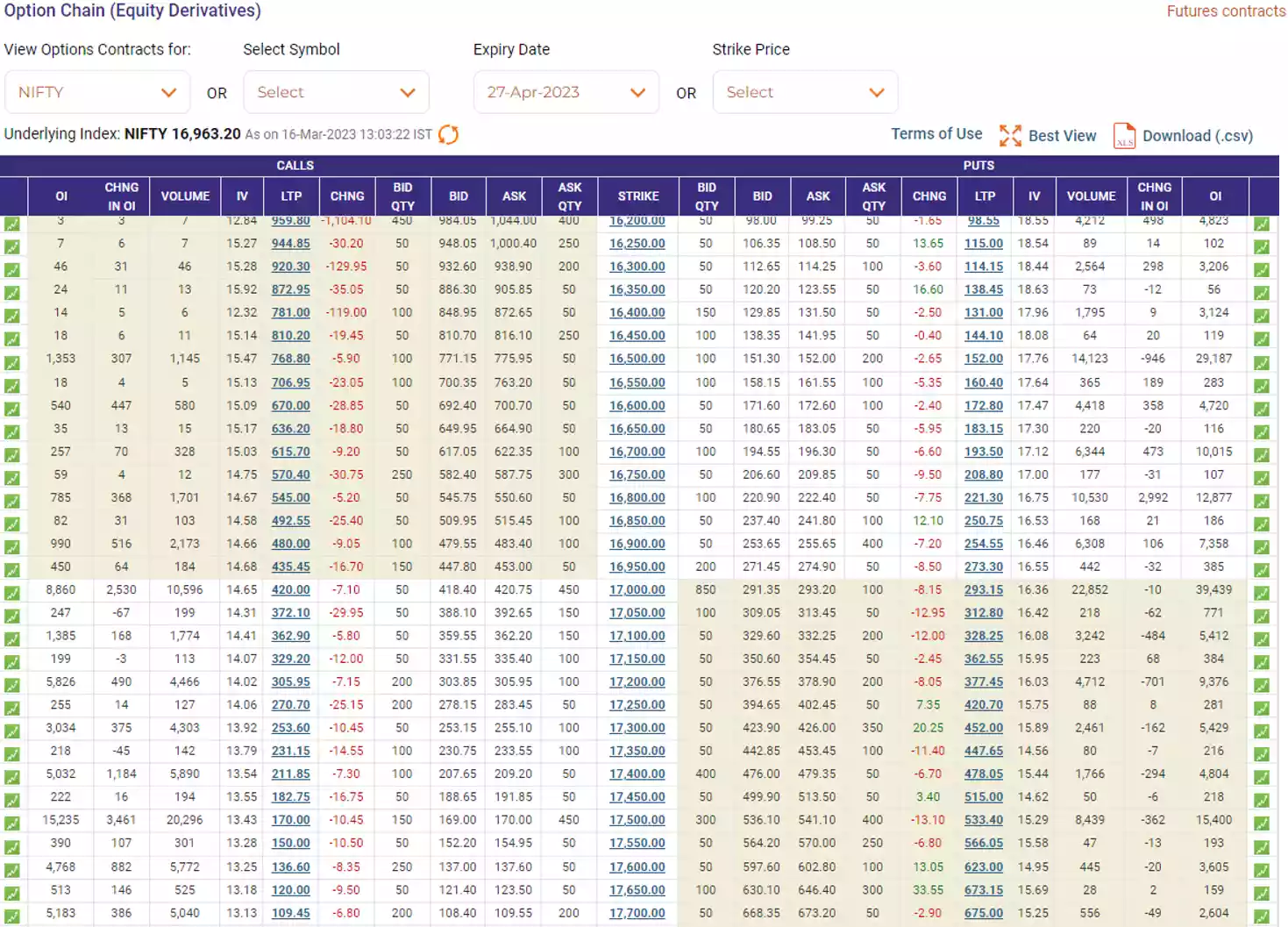
Task: Click calls LTP 170.00 at strike 17,500
Action: pos(291,820)
